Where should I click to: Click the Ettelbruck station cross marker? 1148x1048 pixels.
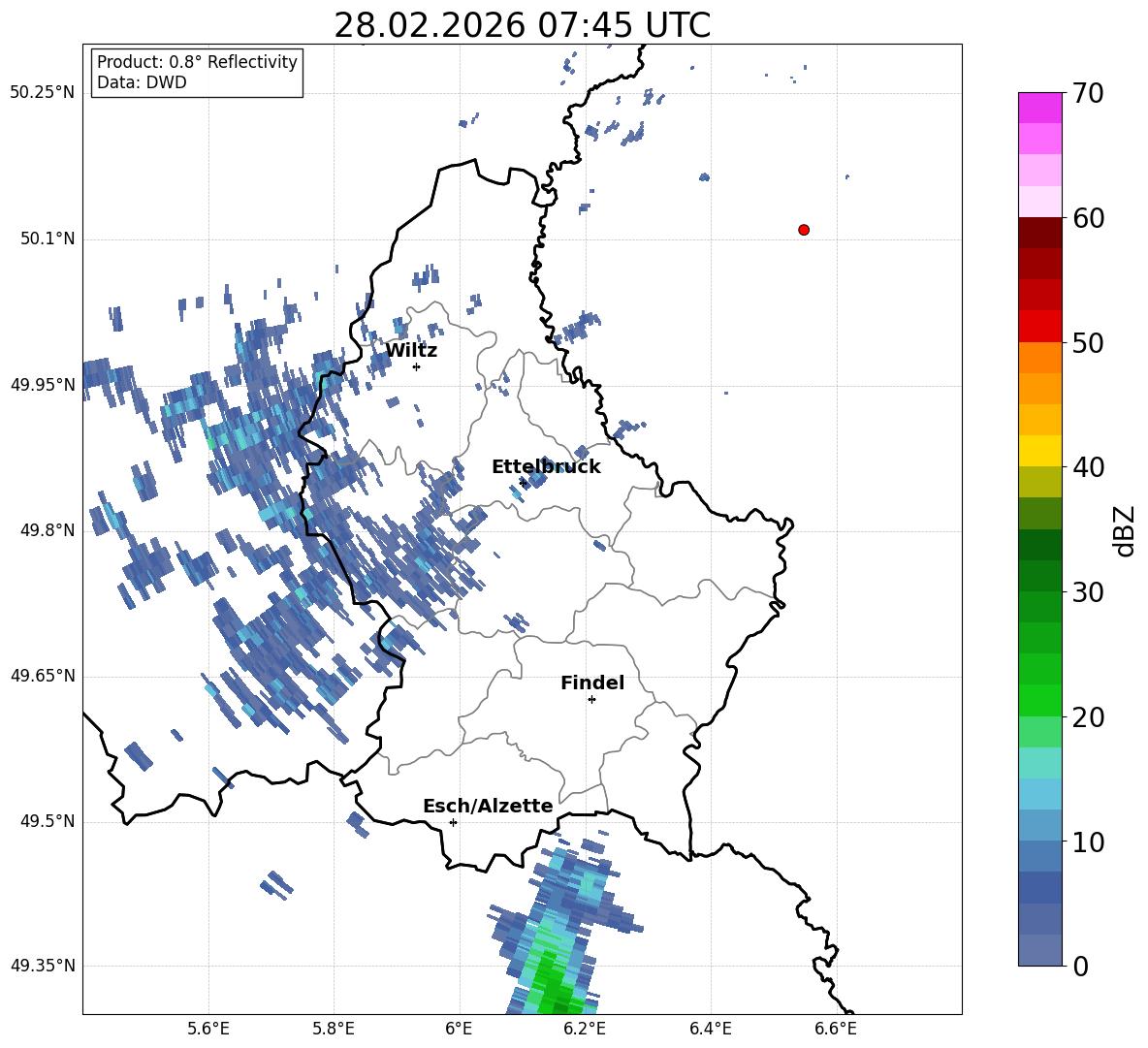click(522, 483)
